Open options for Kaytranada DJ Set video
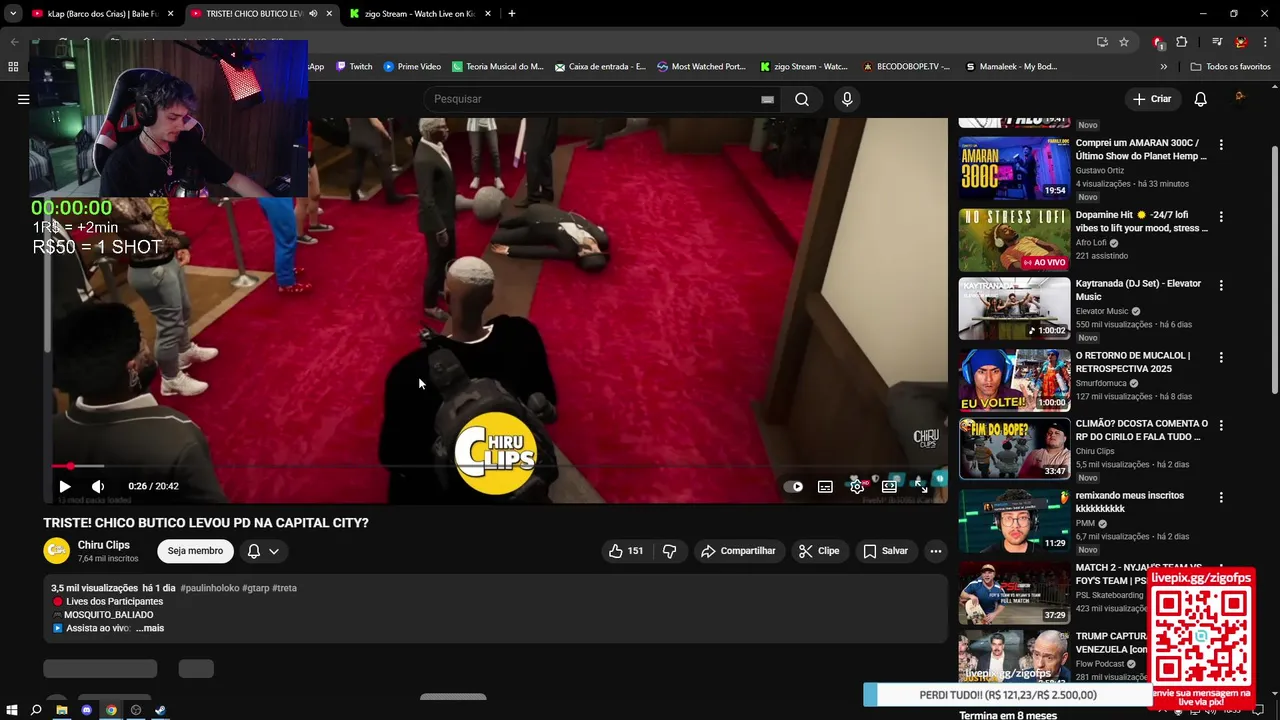Image resolution: width=1280 pixels, height=720 pixels. [1221, 285]
